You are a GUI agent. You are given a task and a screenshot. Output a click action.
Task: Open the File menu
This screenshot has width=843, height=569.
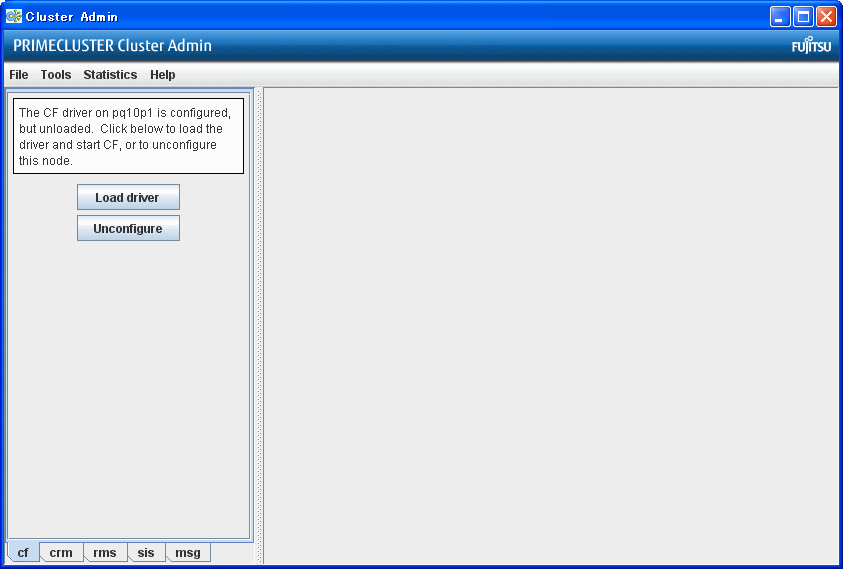point(19,75)
